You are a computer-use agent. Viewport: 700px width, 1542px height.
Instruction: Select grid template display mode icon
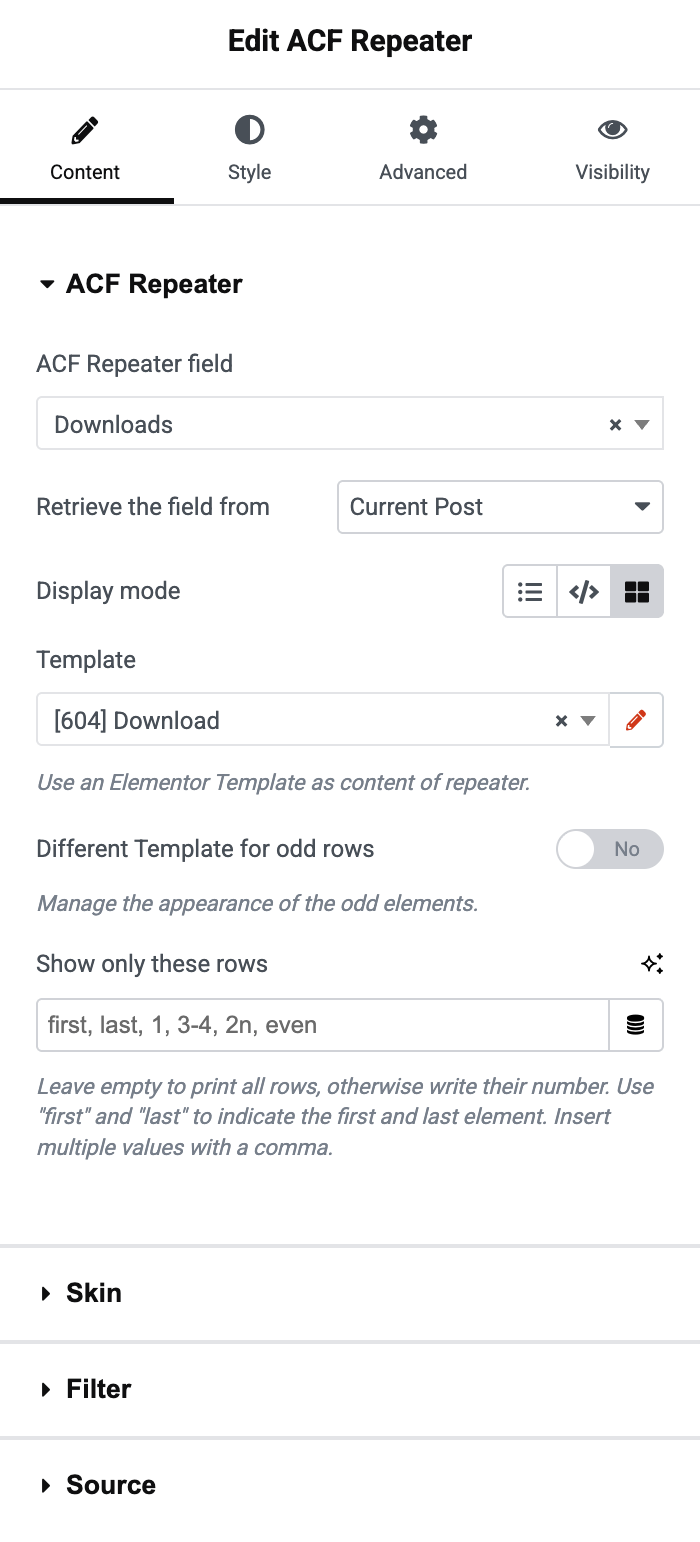pyautogui.click(x=637, y=592)
